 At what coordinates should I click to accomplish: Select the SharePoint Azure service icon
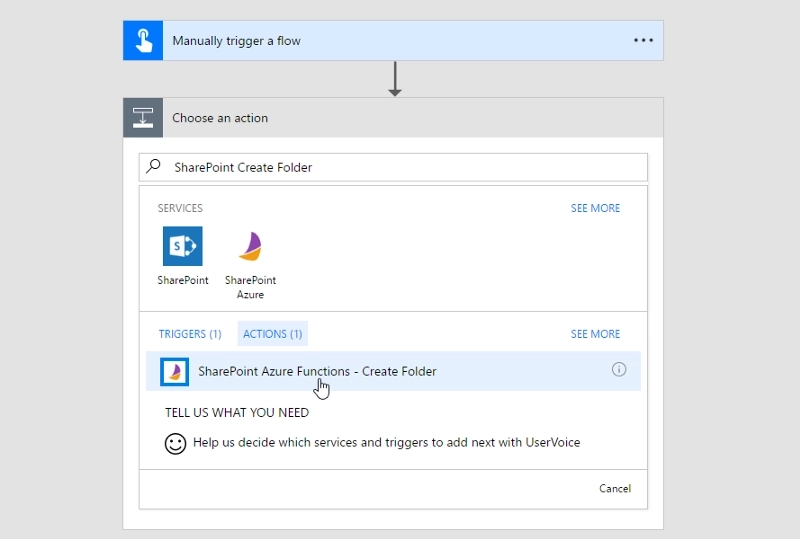click(x=250, y=246)
